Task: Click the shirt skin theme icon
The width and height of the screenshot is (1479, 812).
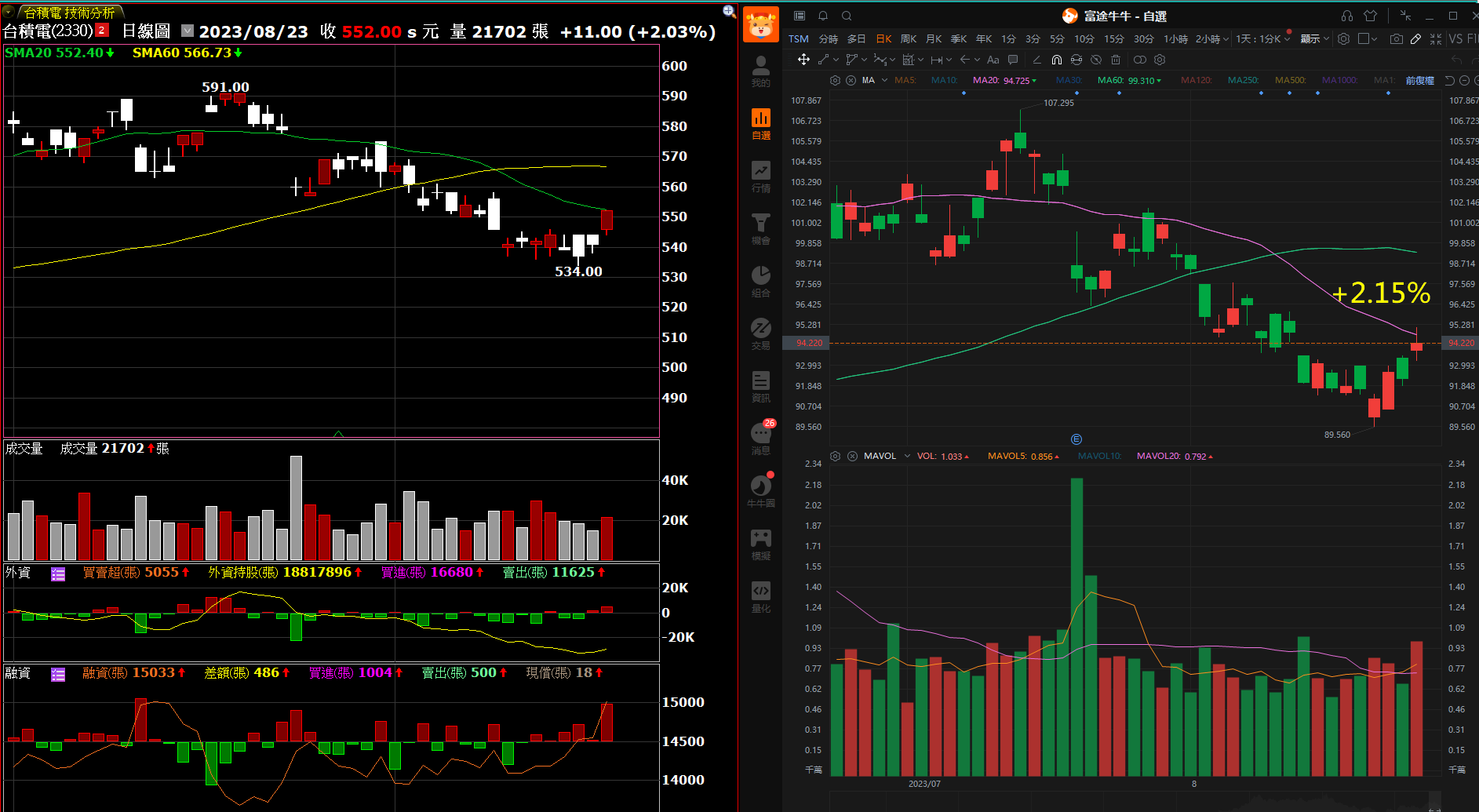Action: (1371, 16)
